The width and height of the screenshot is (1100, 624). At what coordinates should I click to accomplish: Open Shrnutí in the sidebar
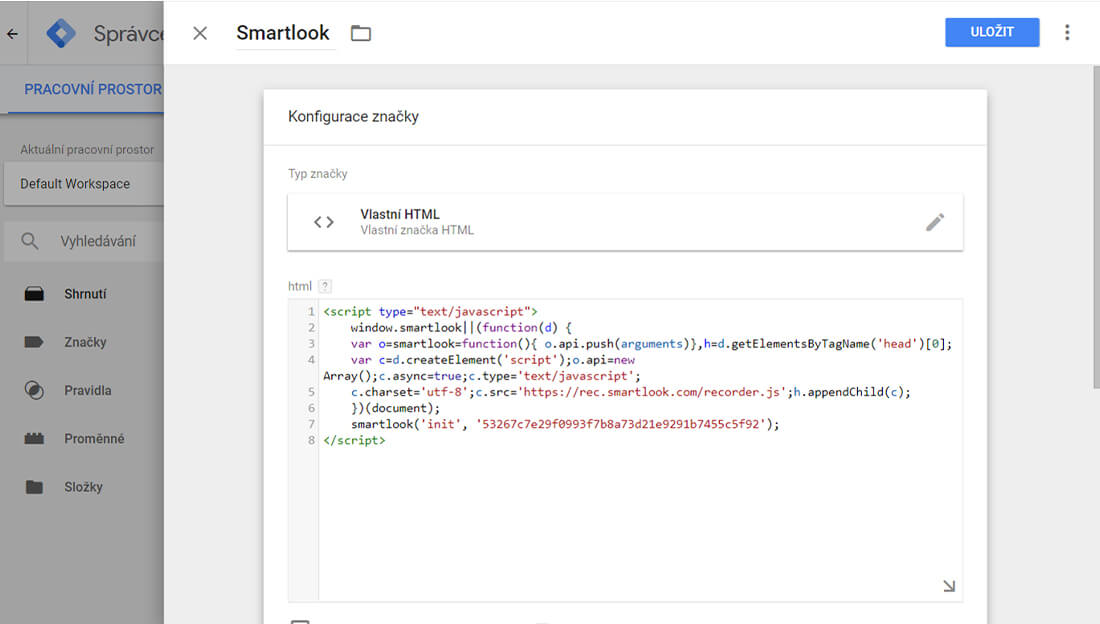(x=85, y=294)
